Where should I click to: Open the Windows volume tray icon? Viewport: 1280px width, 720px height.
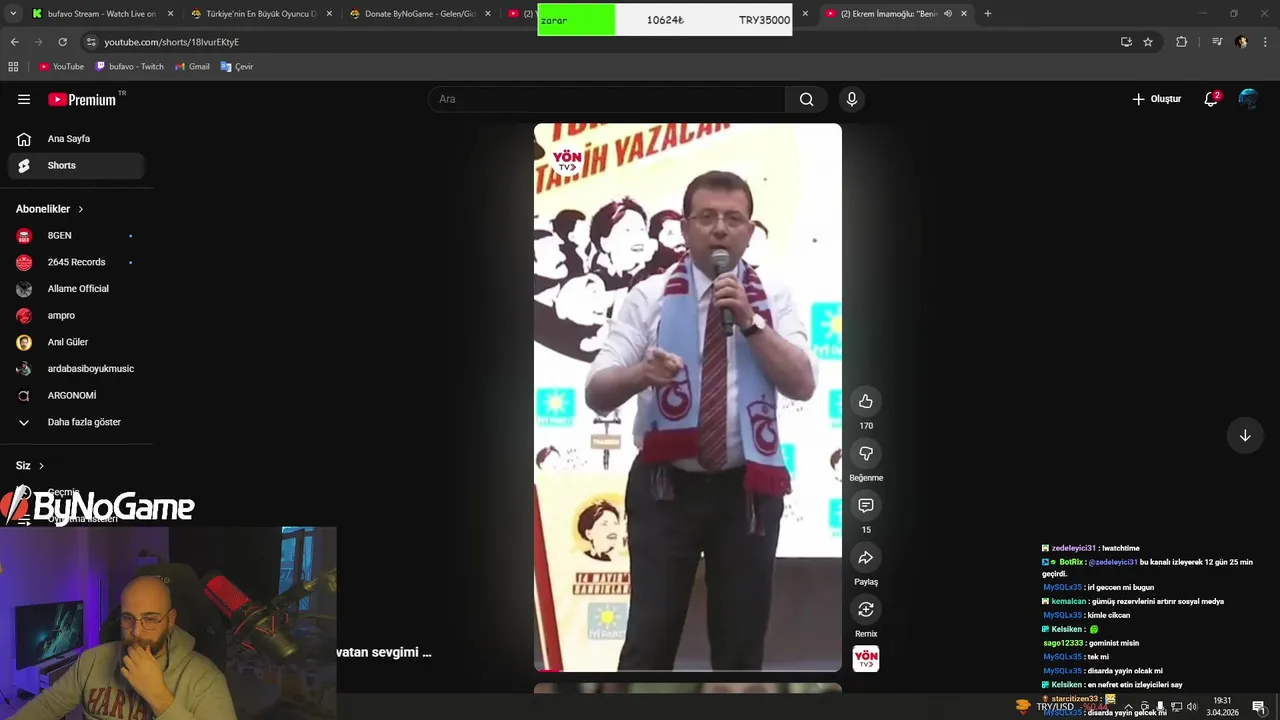pos(1192,707)
